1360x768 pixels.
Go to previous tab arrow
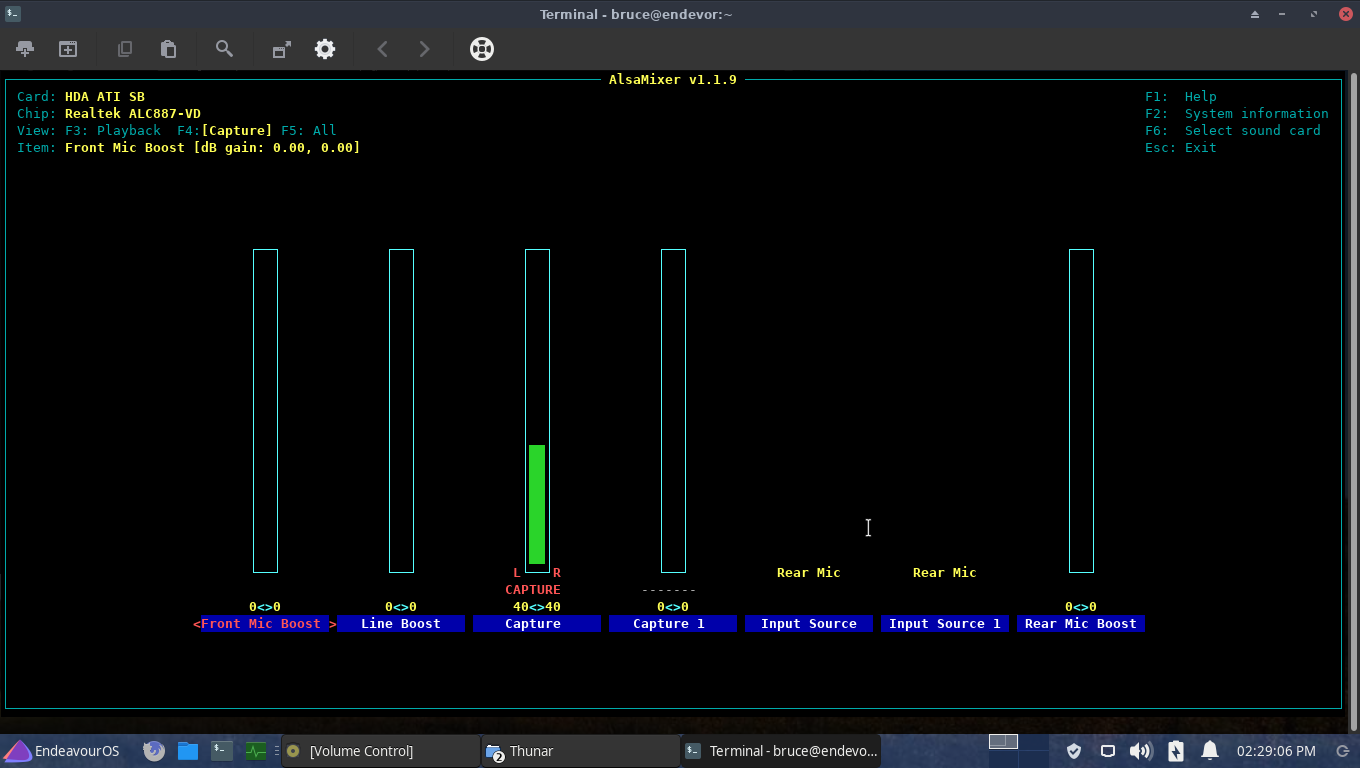(x=382, y=49)
